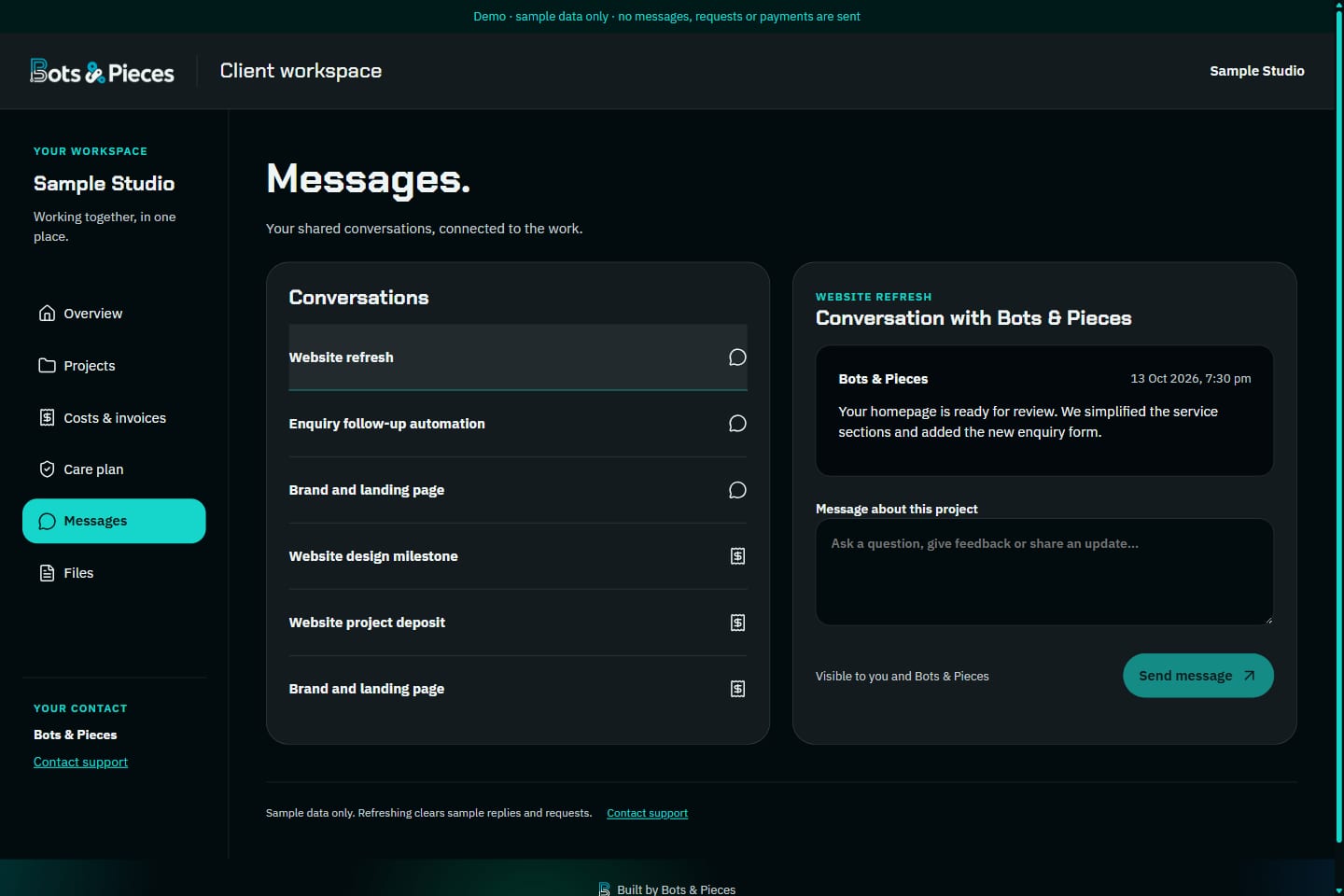Click the "13 Oct 2026, 7:30 pm" timestamp
This screenshot has width=1344, height=896.
(1191, 379)
